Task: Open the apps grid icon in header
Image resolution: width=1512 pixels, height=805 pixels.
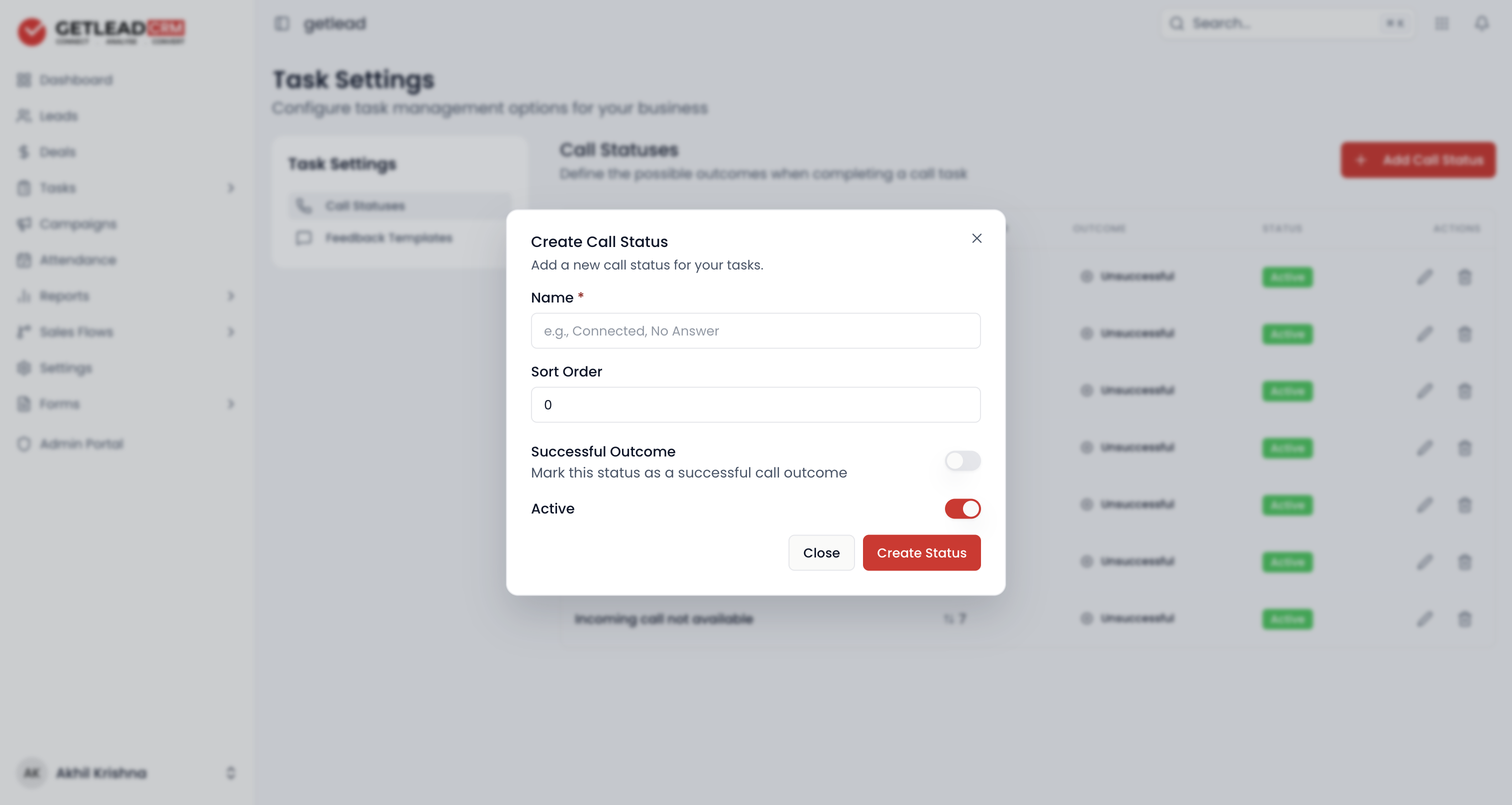Action: coord(1442,23)
